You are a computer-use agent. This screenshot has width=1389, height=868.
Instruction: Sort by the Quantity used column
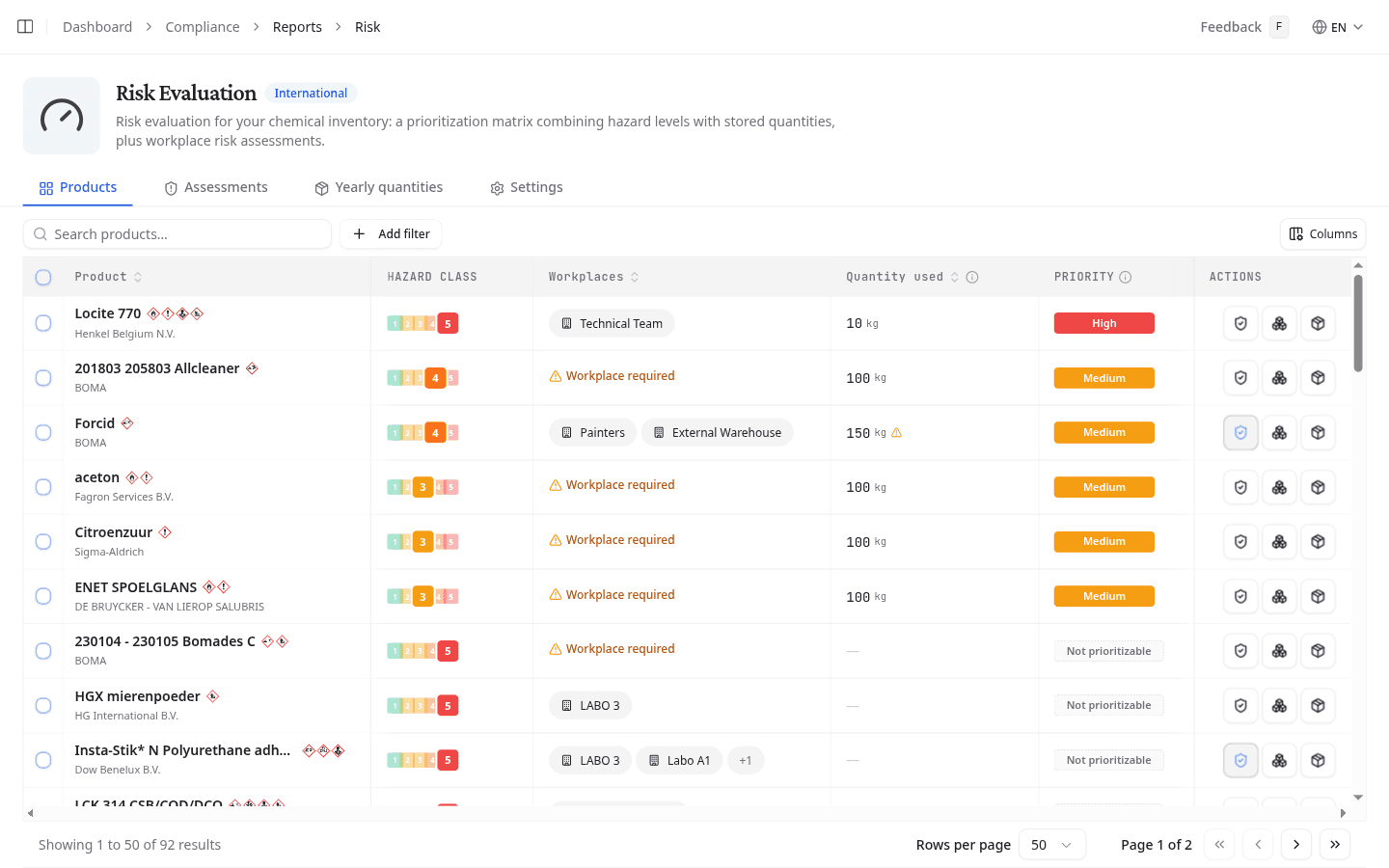pos(902,278)
